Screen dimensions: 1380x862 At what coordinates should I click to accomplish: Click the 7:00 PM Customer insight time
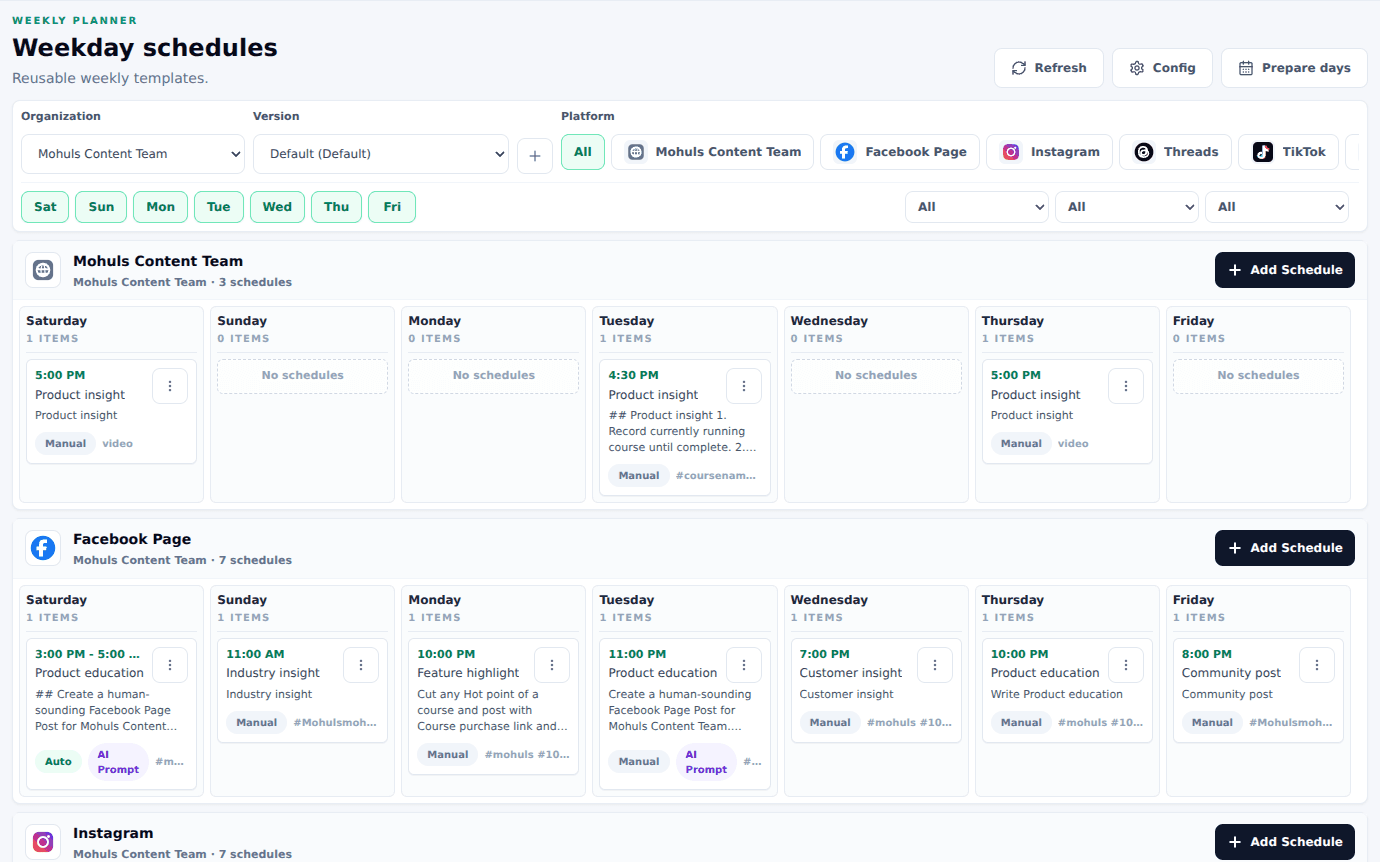click(x=825, y=655)
